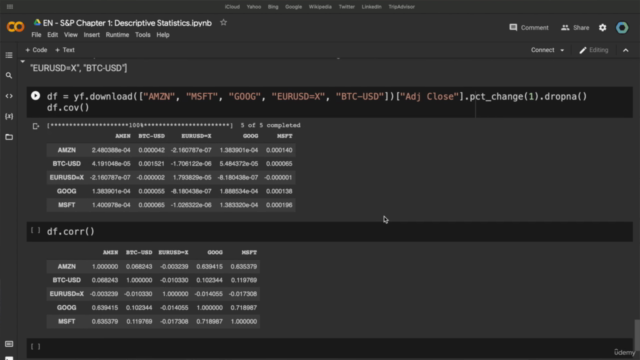Click the df.cov() line in code
This screenshot has height=360, width=640.
68,108
